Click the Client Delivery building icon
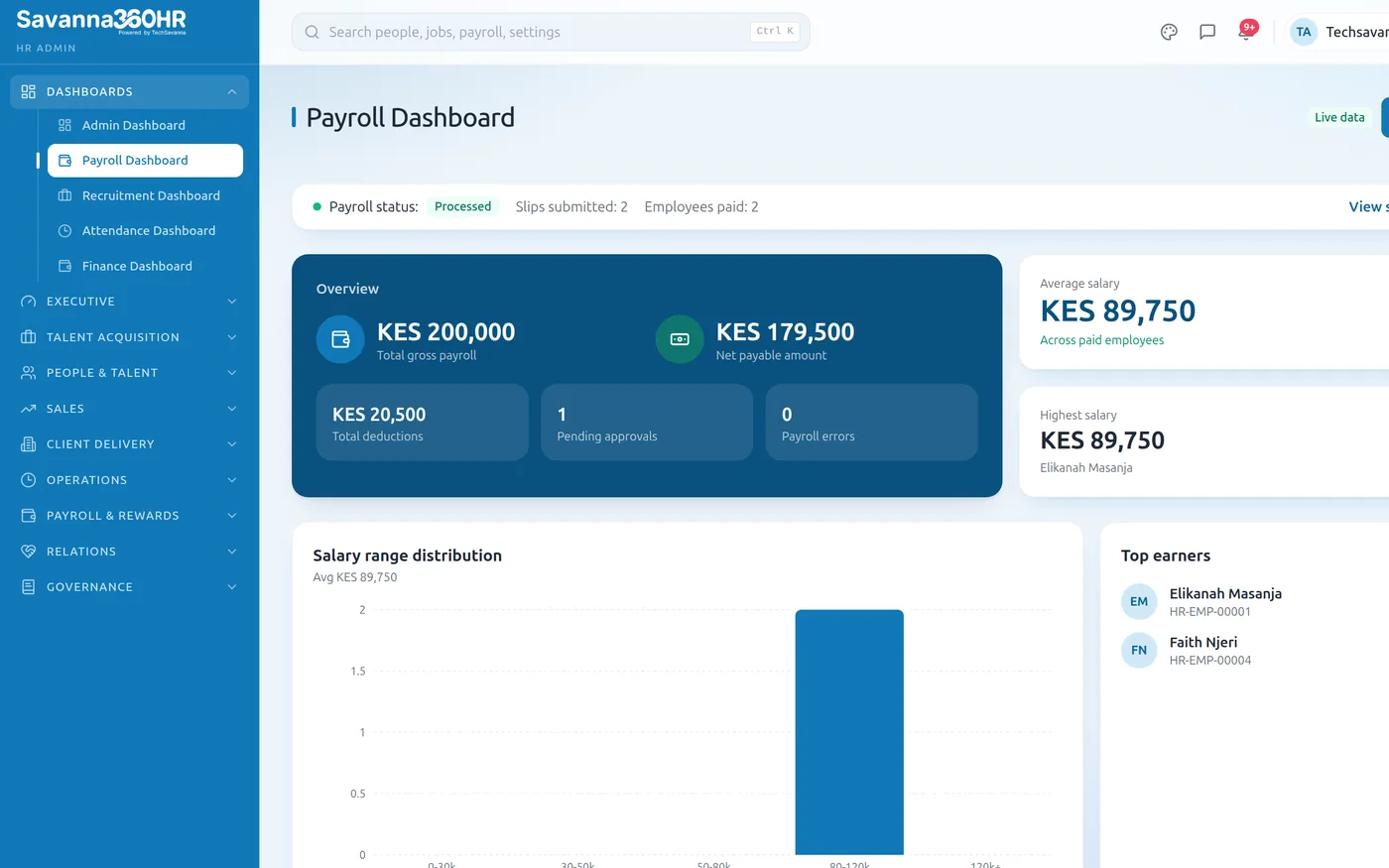Viewport: 1389px width, 868px height. [28, 444]
